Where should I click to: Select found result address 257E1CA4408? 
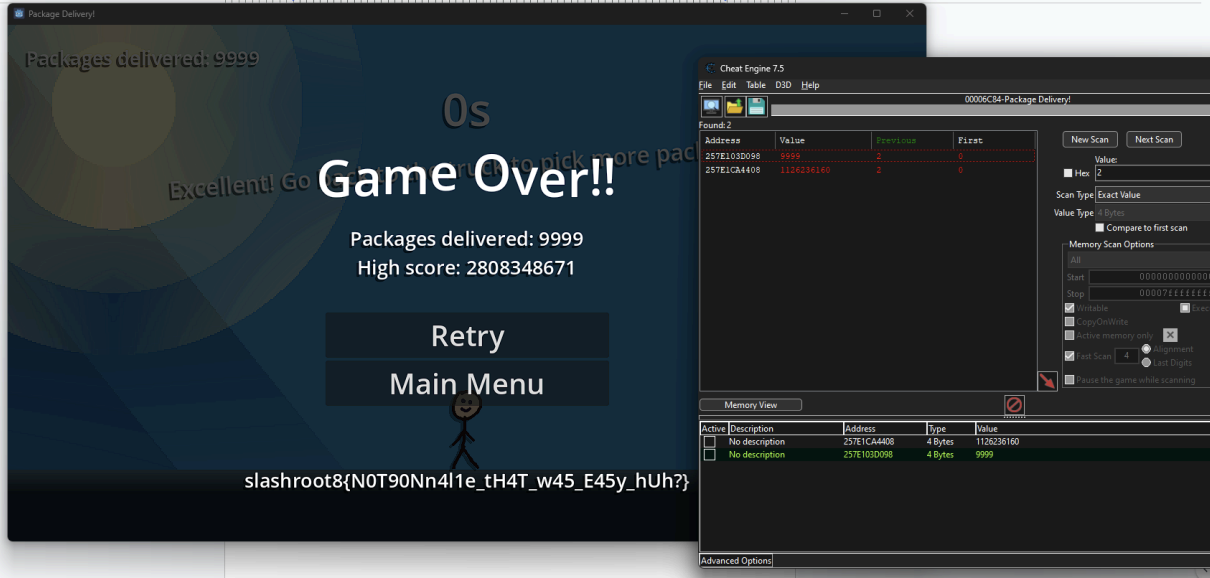[x=733, y=170]
